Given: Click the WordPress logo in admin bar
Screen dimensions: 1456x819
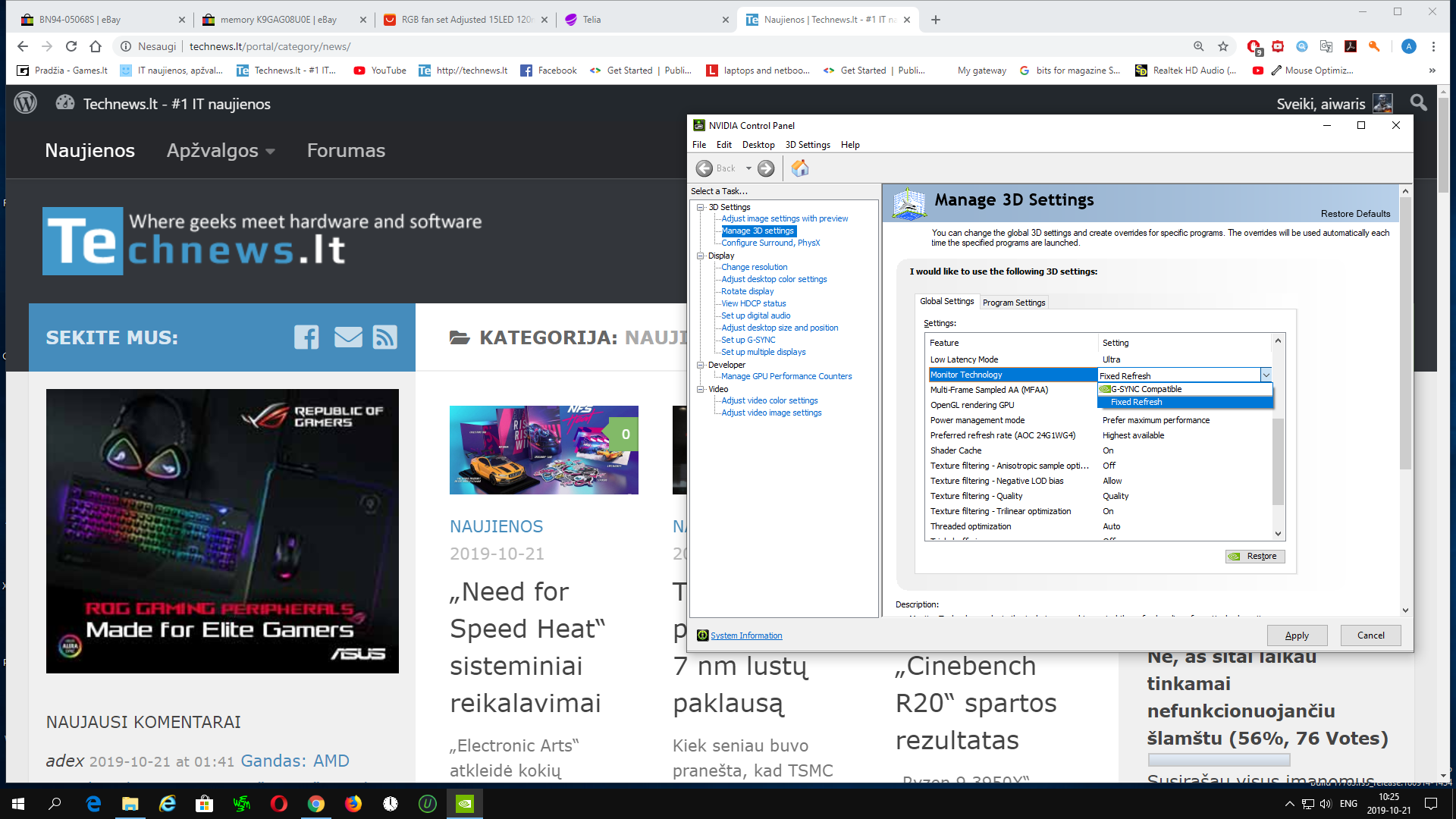Looking at the screenshot, I should pos(25,103).
